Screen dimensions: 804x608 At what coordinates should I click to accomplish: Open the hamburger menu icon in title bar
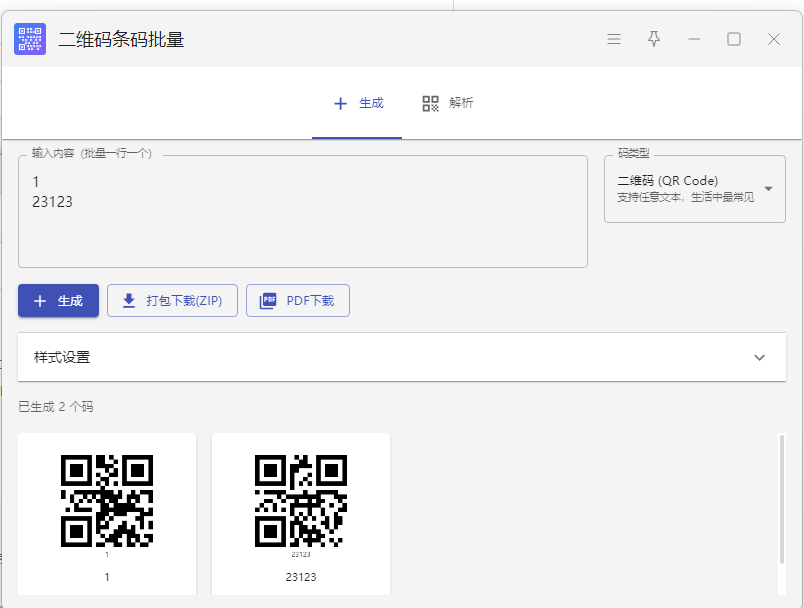click(x=614, y=39)
